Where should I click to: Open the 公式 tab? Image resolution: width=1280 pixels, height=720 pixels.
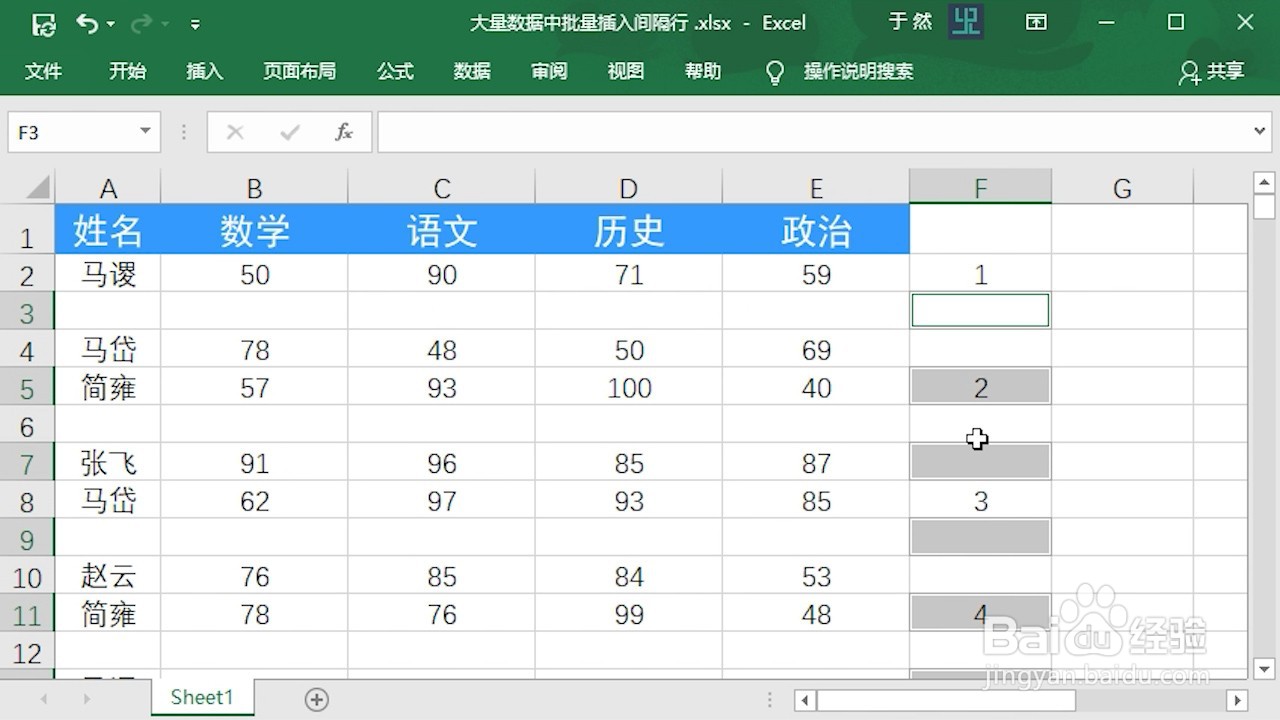(x=395, y=71)
